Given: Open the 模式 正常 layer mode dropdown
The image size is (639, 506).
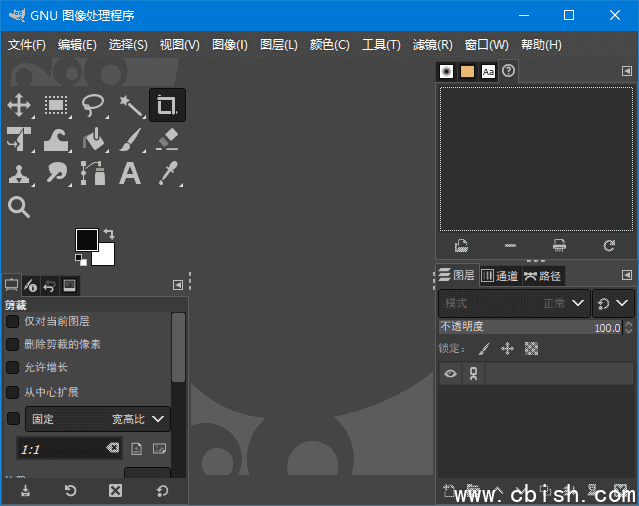Looking at the screenshot, I should coord(514,303).
